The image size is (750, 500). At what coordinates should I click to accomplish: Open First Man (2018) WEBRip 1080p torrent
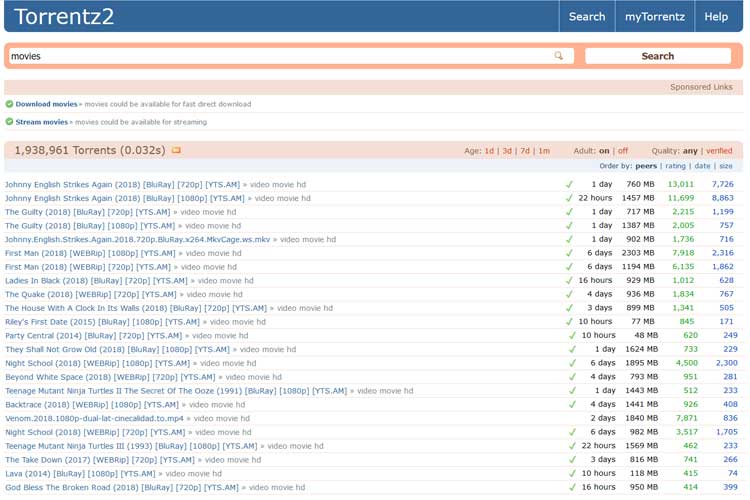(x=90, y=253)
